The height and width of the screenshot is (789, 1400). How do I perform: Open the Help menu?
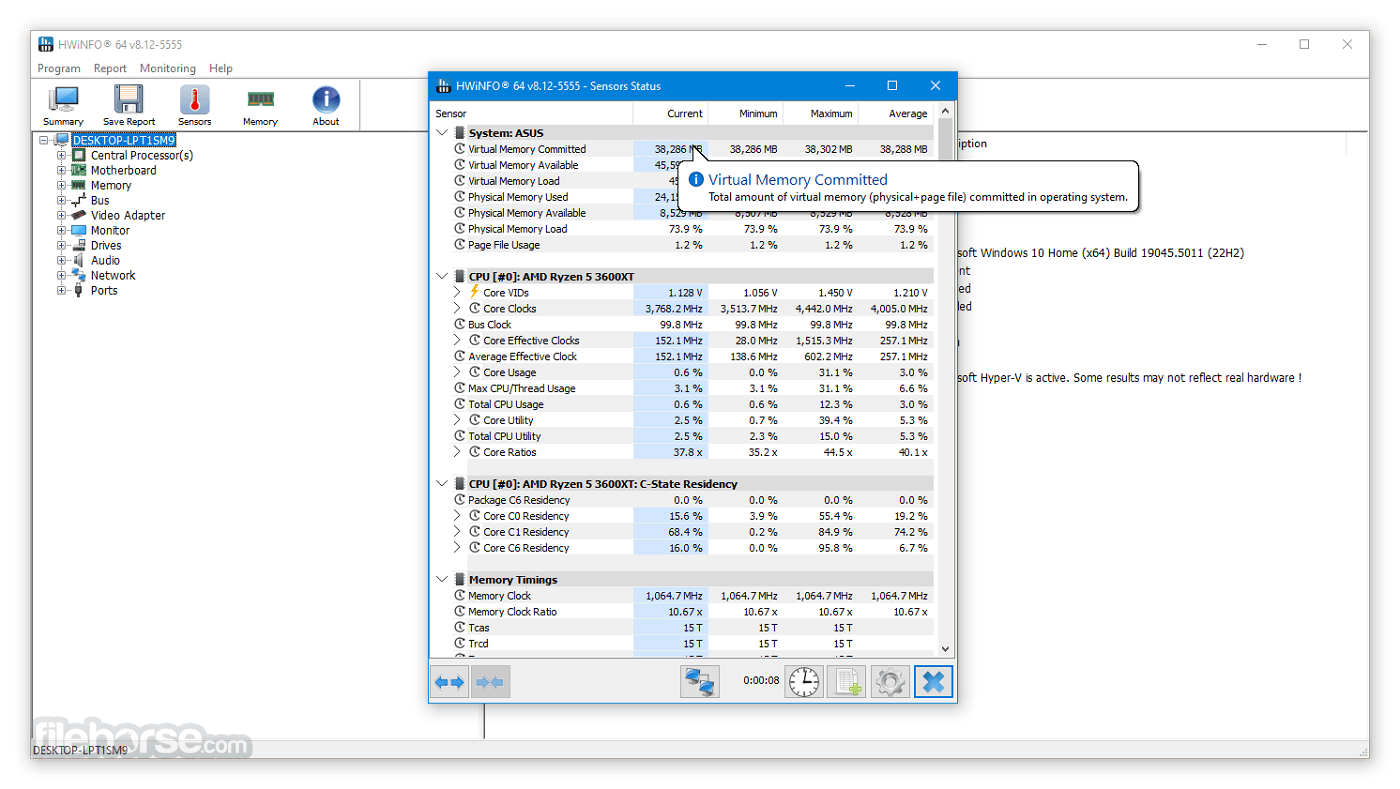(221, 69)
